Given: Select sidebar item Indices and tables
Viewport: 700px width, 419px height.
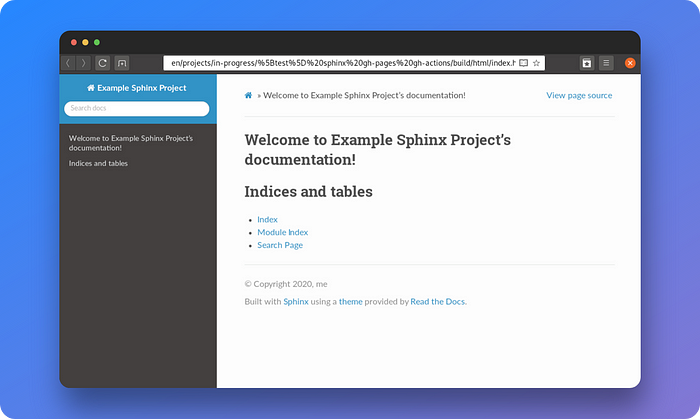Looking at the screenshot, I should coord(98,163).
